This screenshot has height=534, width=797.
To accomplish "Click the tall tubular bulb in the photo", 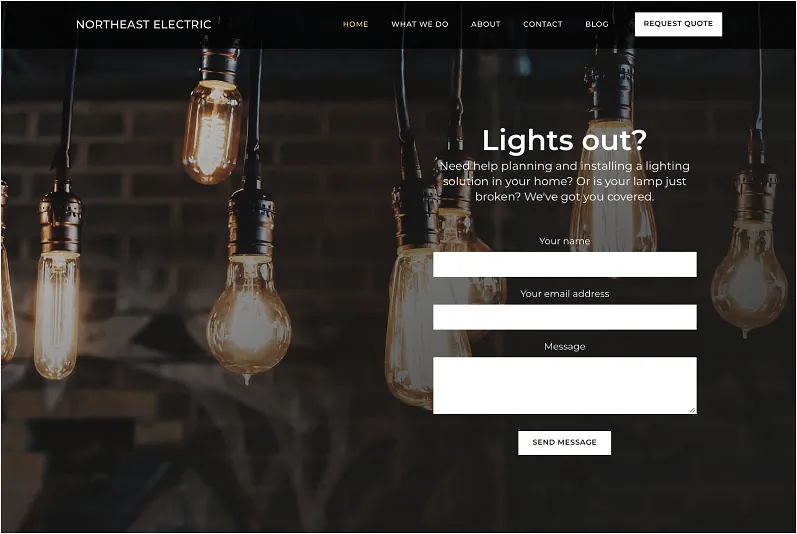I will pyautogui.click(x=56, y=315).
